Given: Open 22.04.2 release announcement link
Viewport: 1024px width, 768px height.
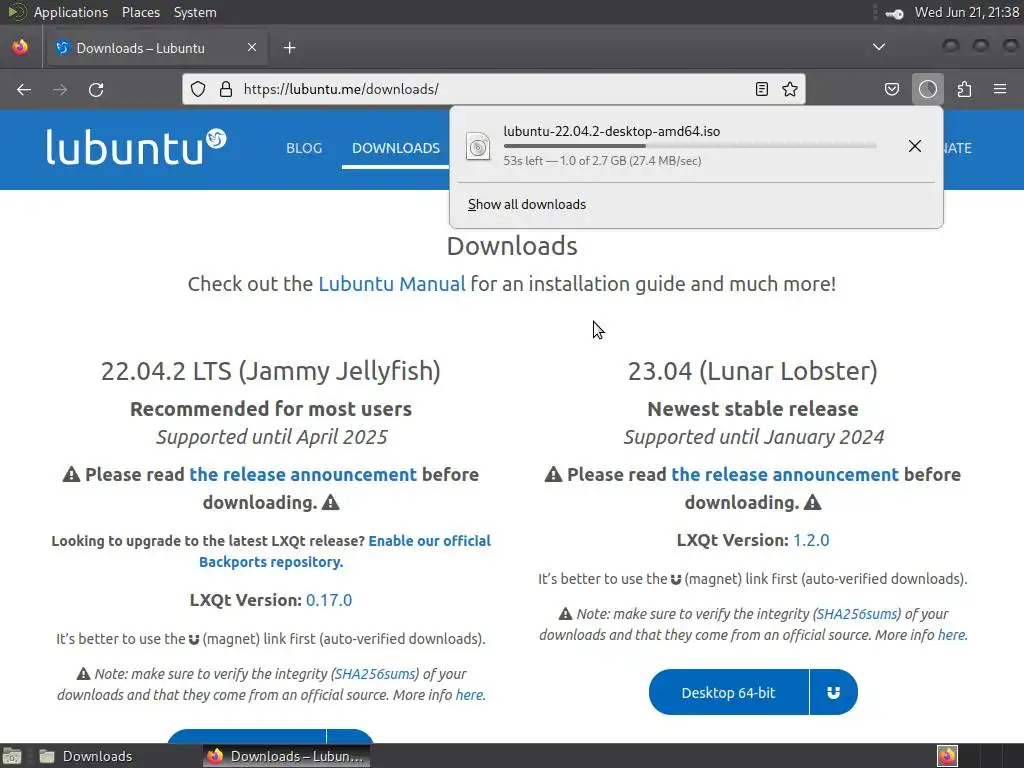Looking at the screenshot, I should point(303,475).
